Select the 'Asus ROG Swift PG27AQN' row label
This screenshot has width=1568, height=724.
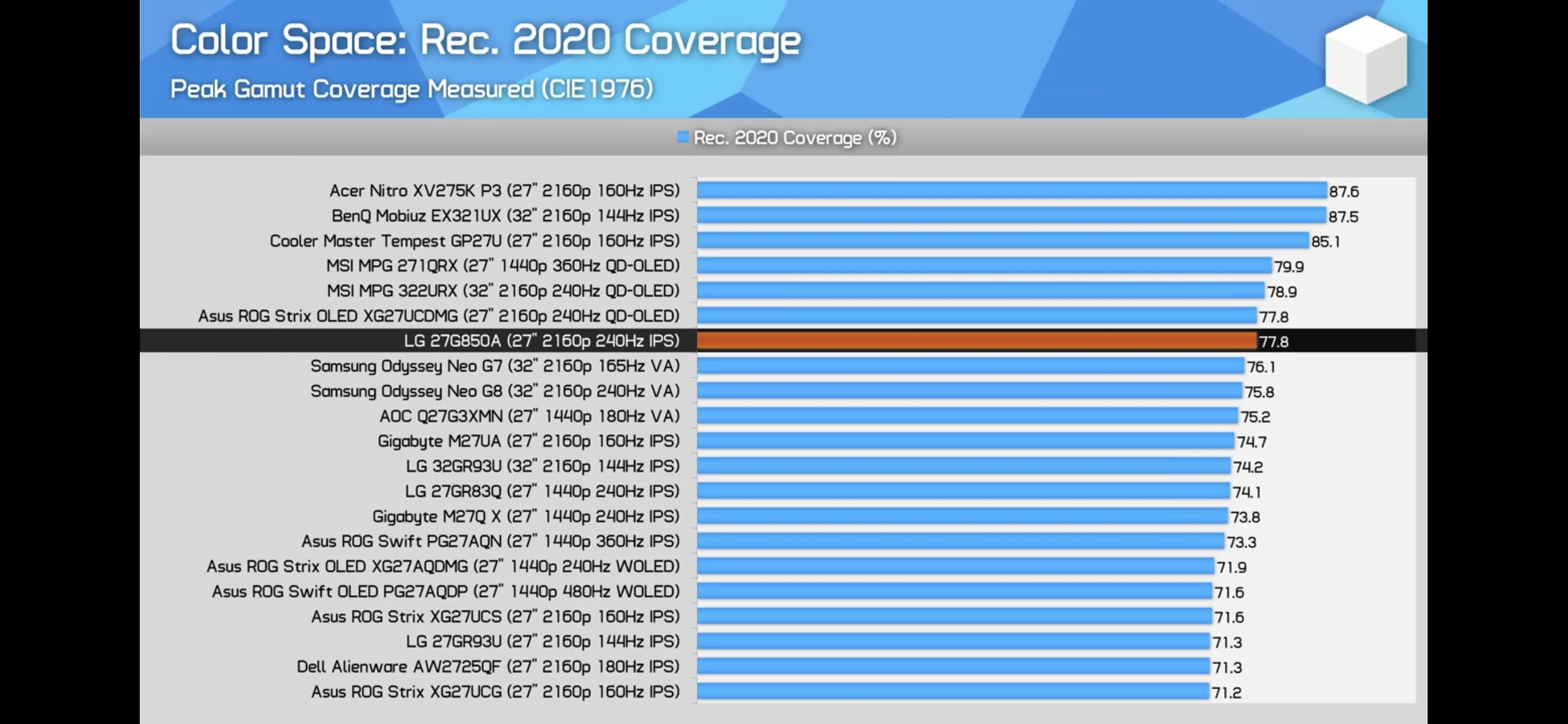point(490,541)
